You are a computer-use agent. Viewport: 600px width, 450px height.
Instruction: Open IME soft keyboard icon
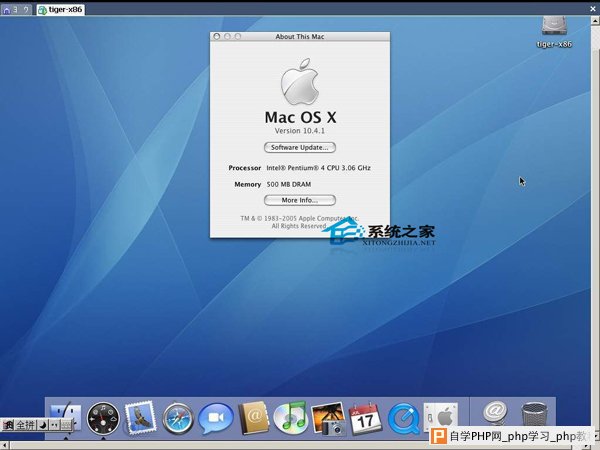(x=66, y=425)
